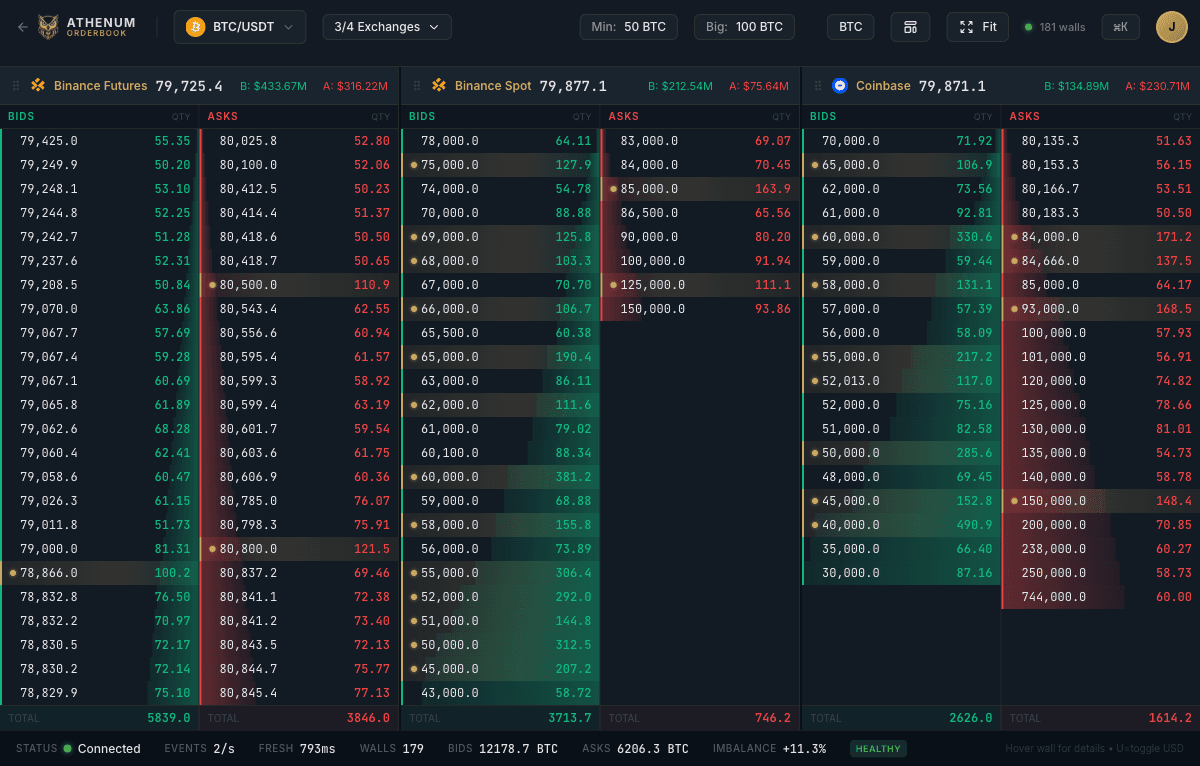
Task: Click wall dot beside Binance Futures 78,866.0 bid
Action: point(12,573)
